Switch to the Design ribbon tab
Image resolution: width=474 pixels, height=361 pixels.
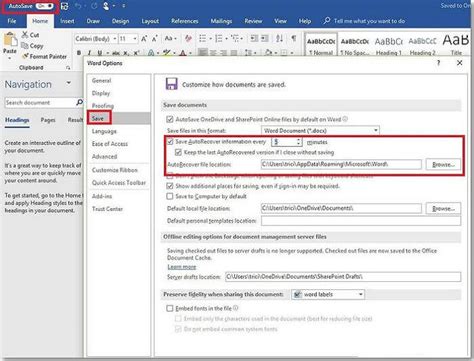pos(120,21)
